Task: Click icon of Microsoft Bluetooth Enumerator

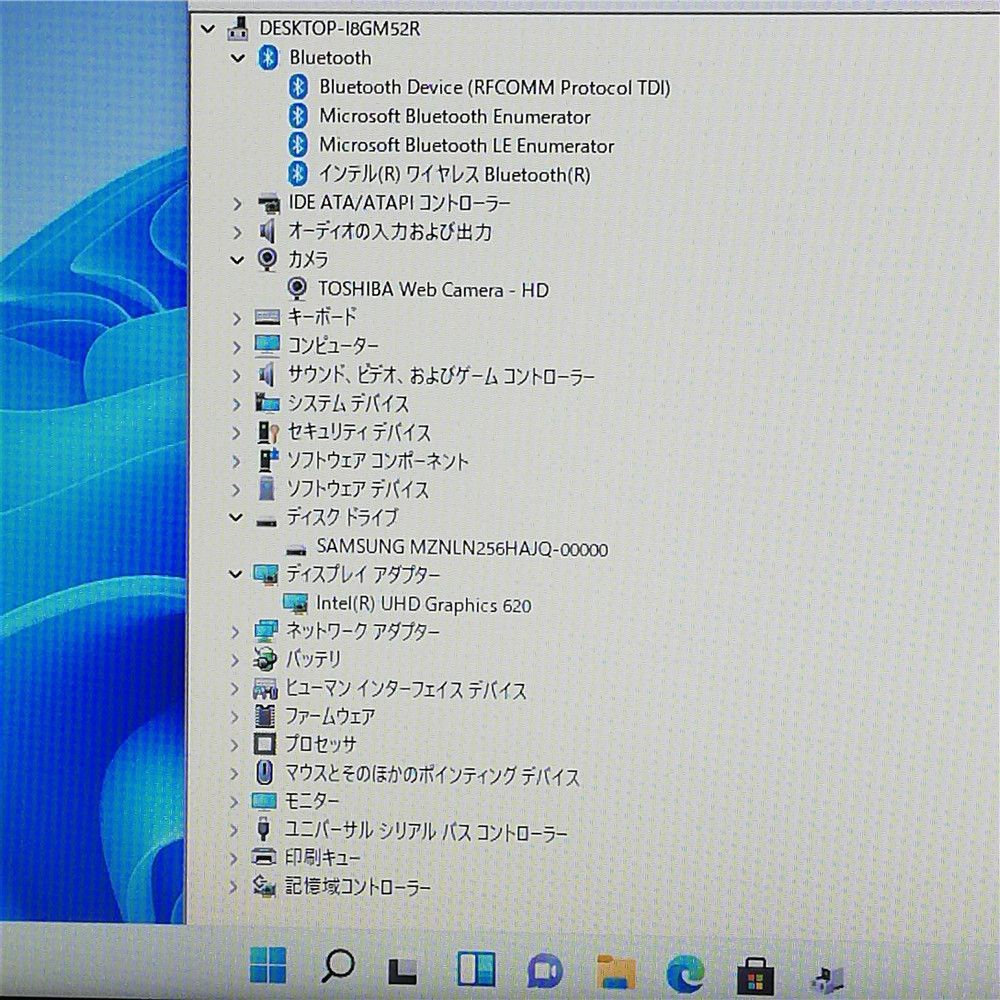Action: [298, 116]
